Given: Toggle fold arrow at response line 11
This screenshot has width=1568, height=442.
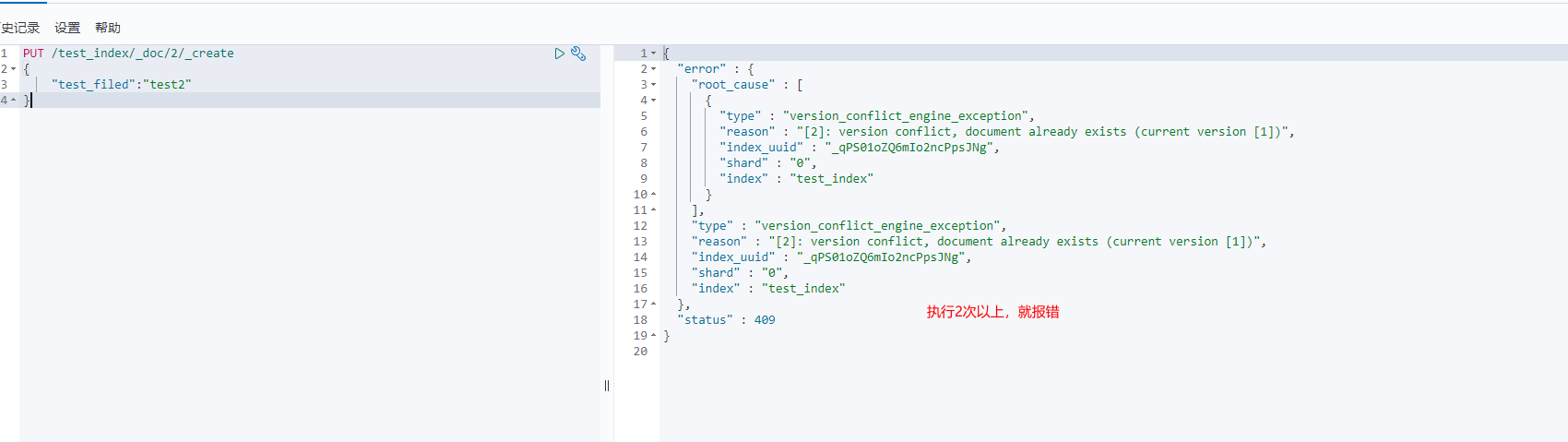Looking at the screenshot, I should point(654,210).
